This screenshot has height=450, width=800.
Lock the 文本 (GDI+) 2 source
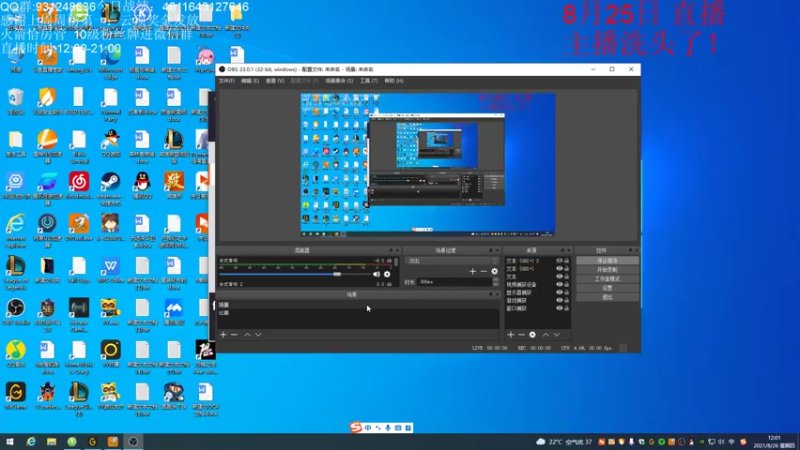pyautogui.click(x=566, y=261)
